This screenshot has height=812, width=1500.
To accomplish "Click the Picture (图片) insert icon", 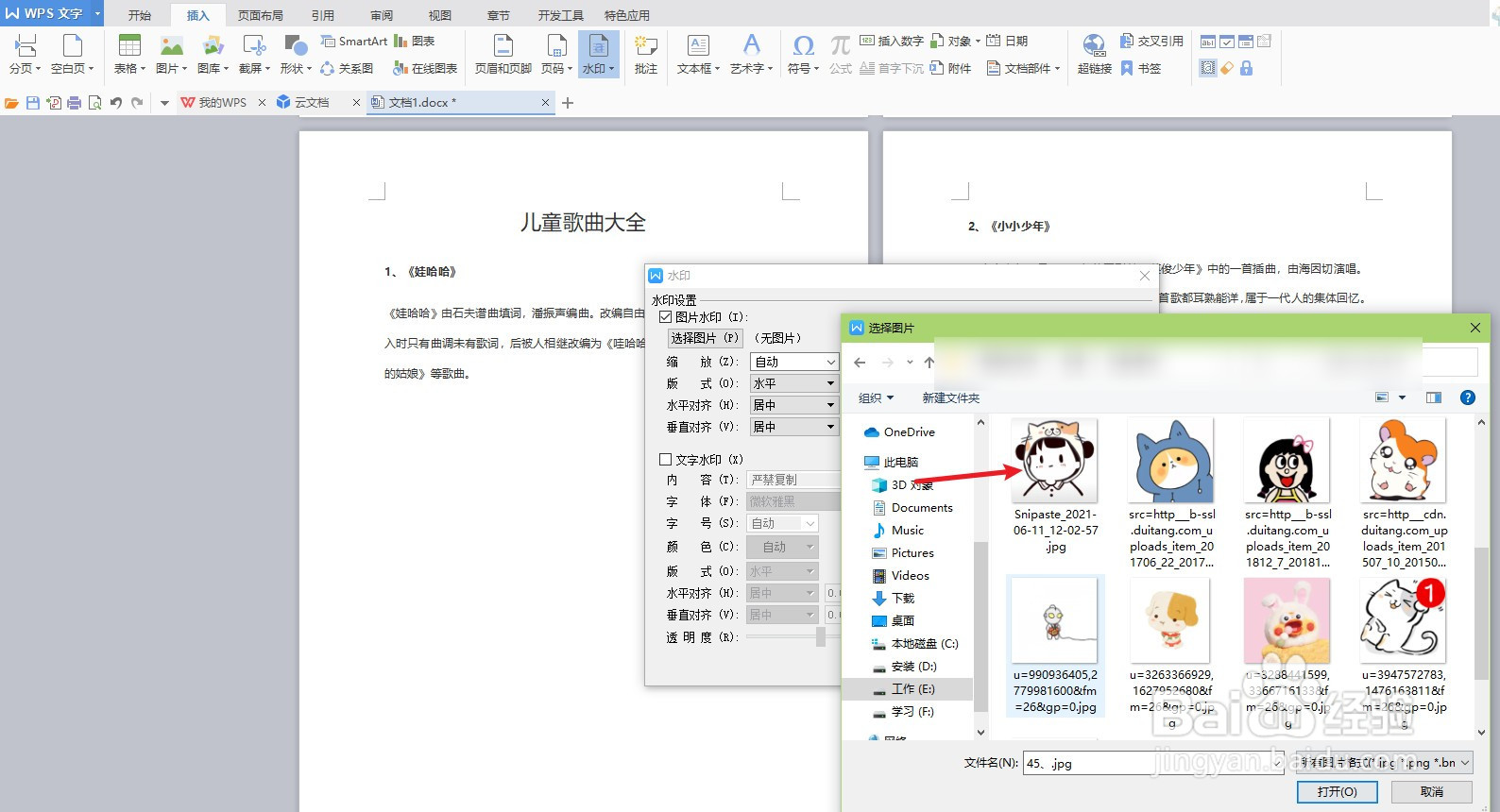I will point(171,54).
